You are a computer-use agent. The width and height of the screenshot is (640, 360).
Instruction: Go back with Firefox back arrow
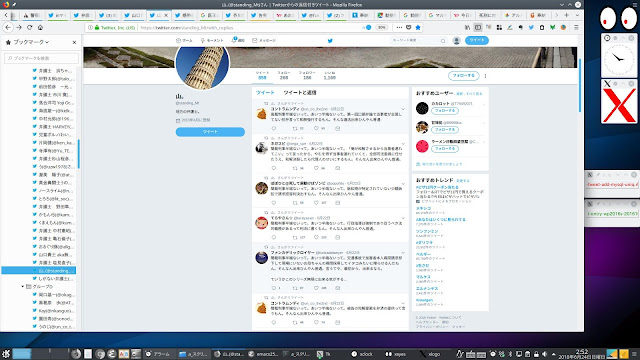point(8,27)
